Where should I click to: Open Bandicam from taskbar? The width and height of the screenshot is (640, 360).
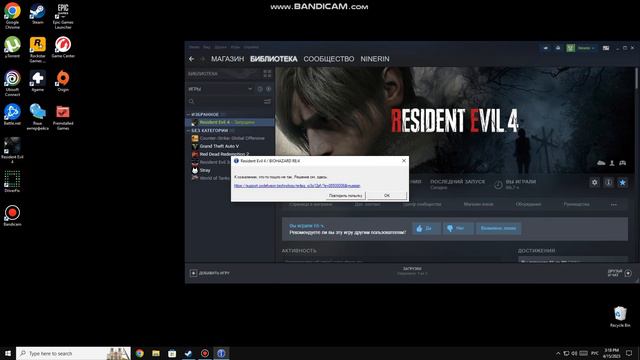[204, 353]
